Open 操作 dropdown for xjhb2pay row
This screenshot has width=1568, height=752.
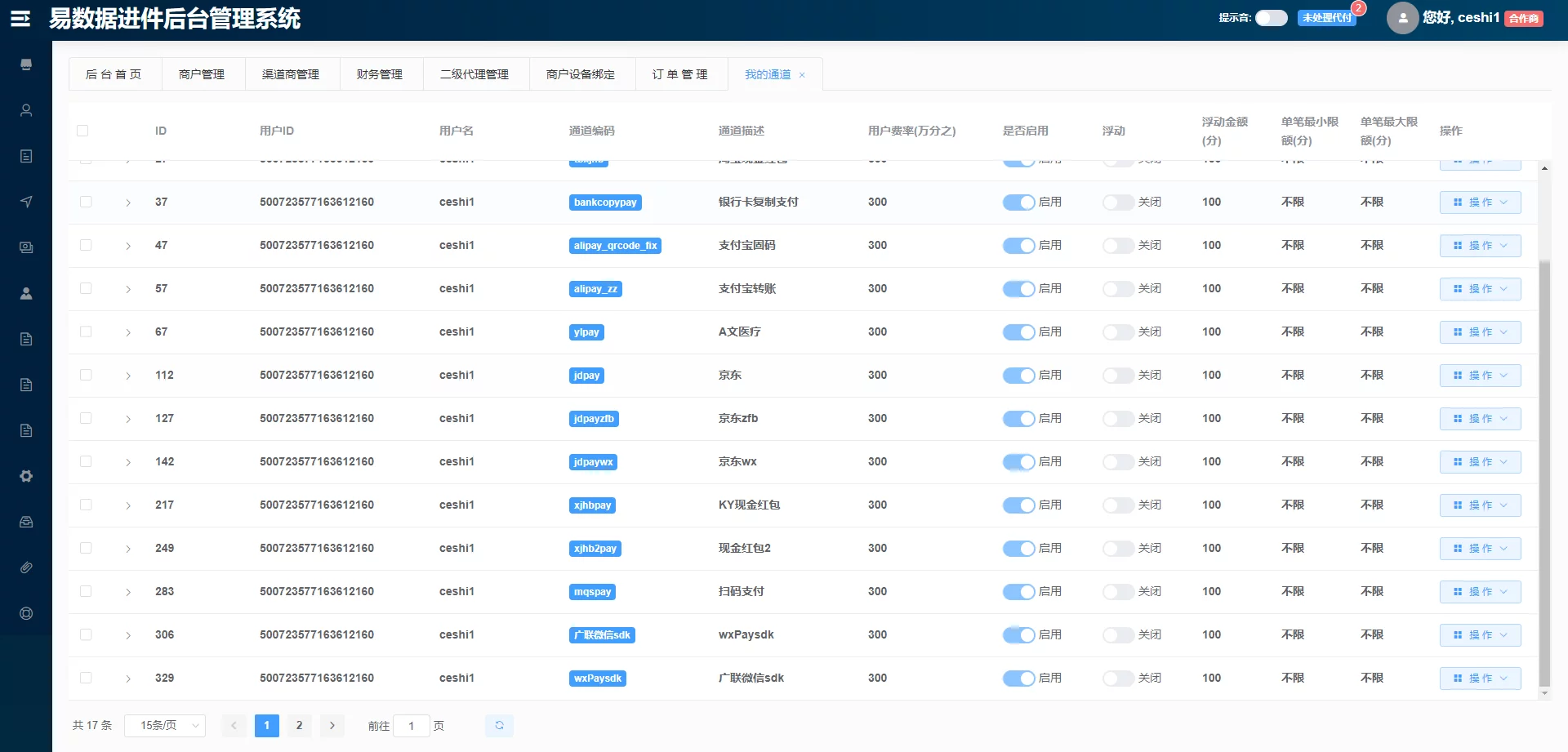pos(1480,549)
